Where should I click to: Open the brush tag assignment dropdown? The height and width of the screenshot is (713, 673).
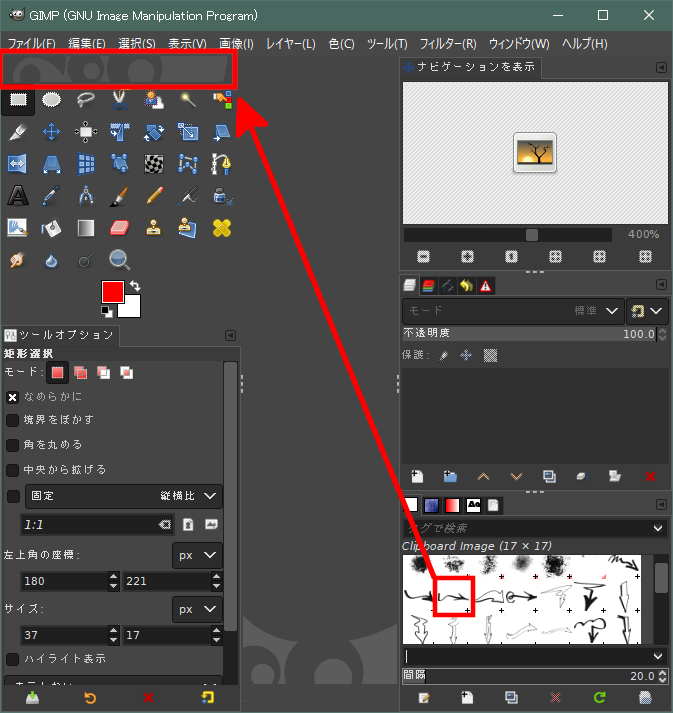658,656
